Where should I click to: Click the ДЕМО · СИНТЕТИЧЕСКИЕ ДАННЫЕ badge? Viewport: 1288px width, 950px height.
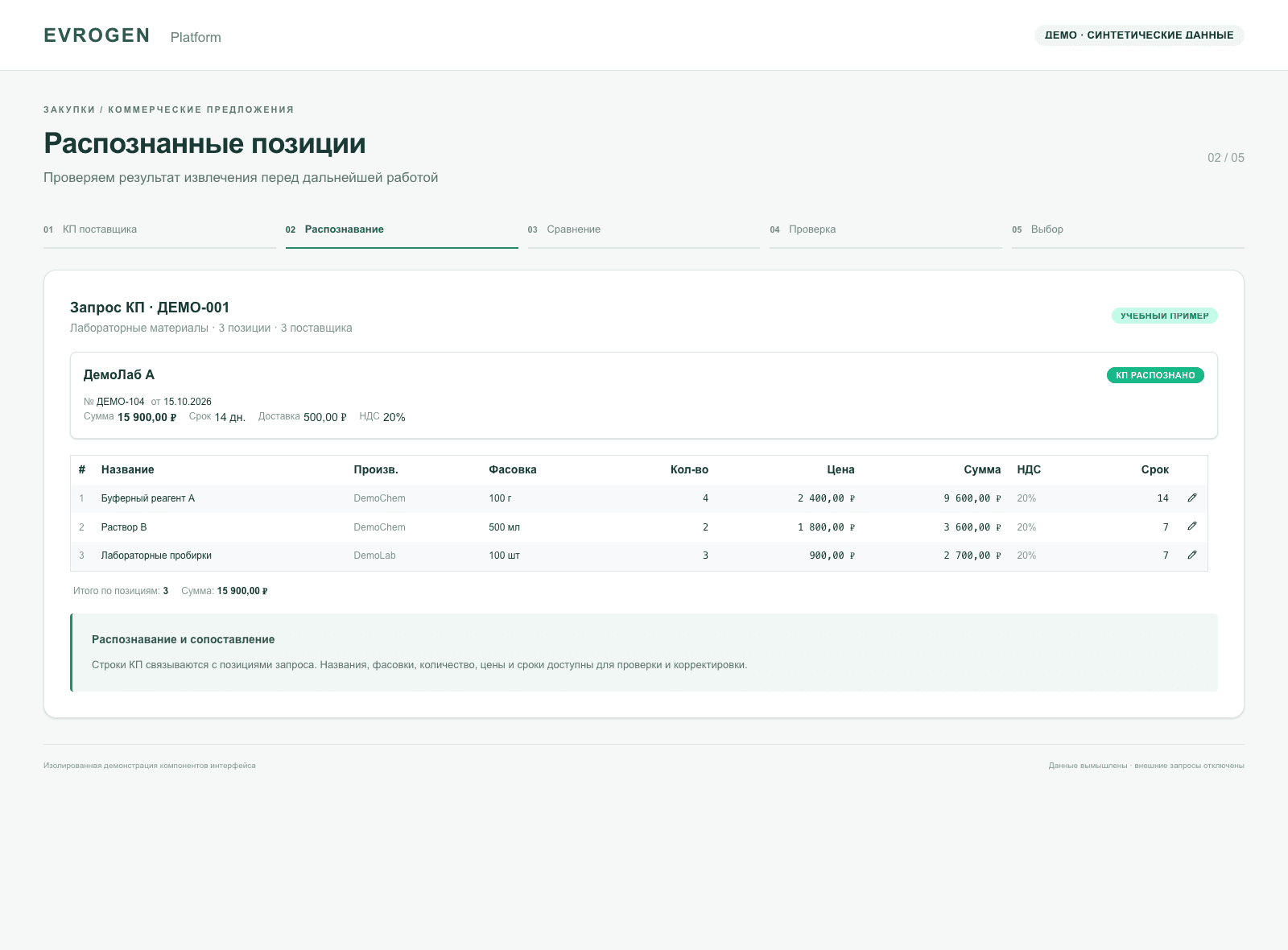click(x=1139, y=35)
